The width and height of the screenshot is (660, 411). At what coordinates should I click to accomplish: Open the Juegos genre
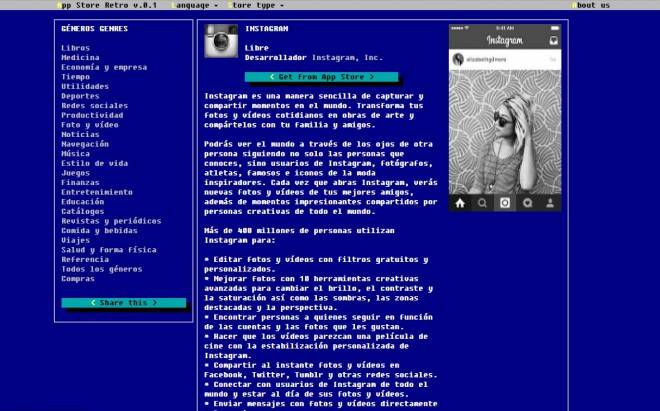pyautogui.click(x=75, y=173)
